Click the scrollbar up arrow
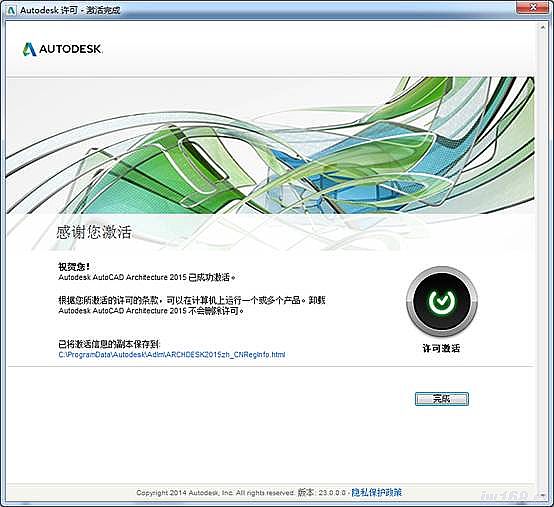The height and width of the screenshot is (507, 554). 542,27
